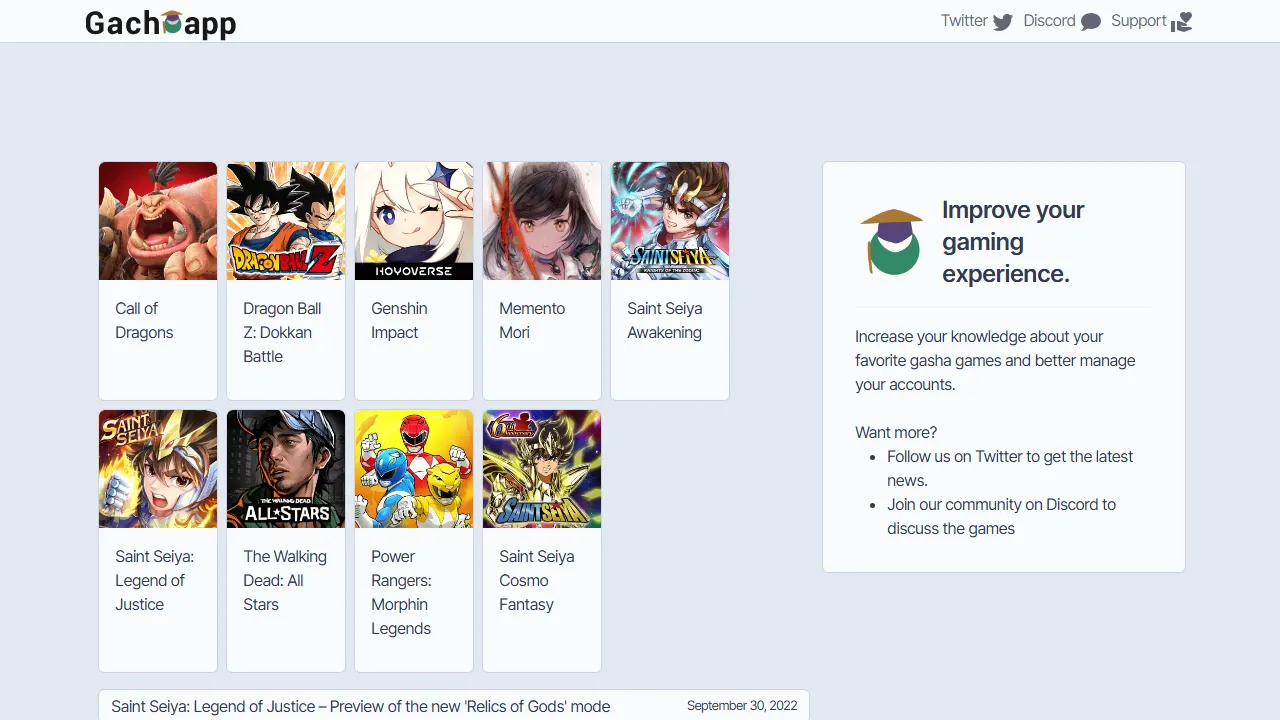This screenshot has width=1280, height=720.
Task: Open the Discord link in header
Action: [1049, 21]
